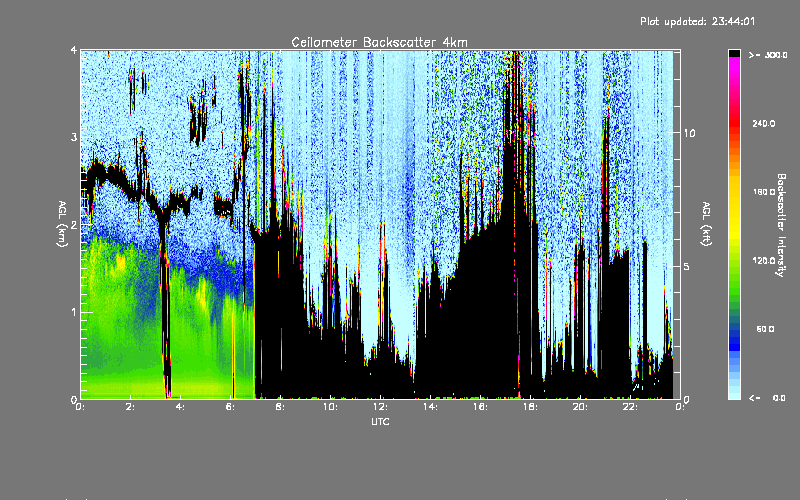Click the '1' tick on the km axis
The image size is (800, 500).
click(x=74, y=312)
